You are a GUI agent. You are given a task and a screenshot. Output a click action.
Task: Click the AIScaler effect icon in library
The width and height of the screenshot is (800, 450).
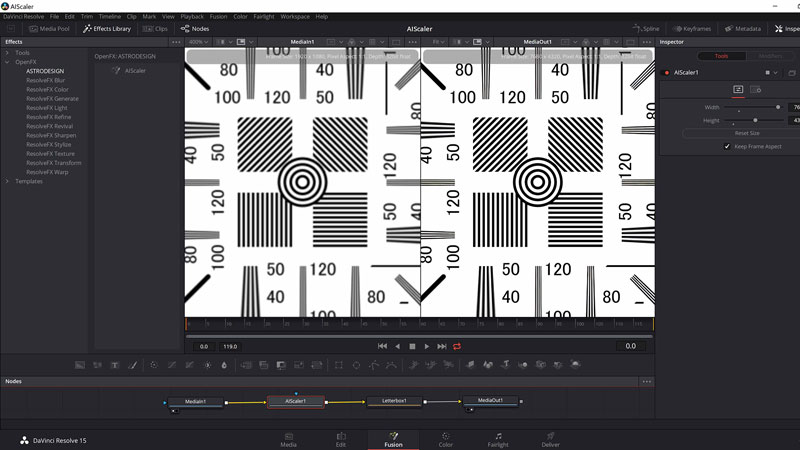click(x=117, y=71)
